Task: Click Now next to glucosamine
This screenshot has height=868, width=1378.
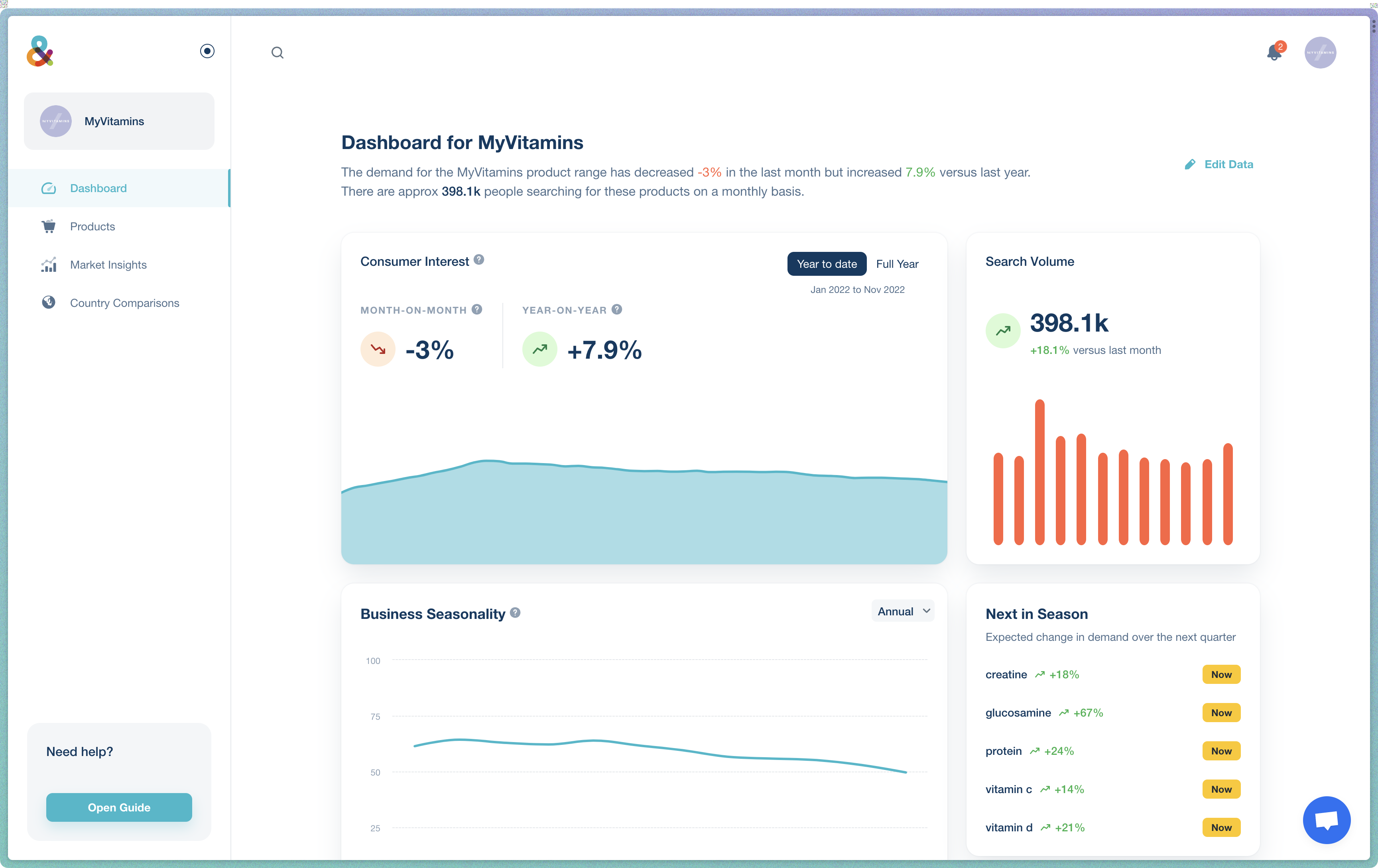Action: (1221, 713)
